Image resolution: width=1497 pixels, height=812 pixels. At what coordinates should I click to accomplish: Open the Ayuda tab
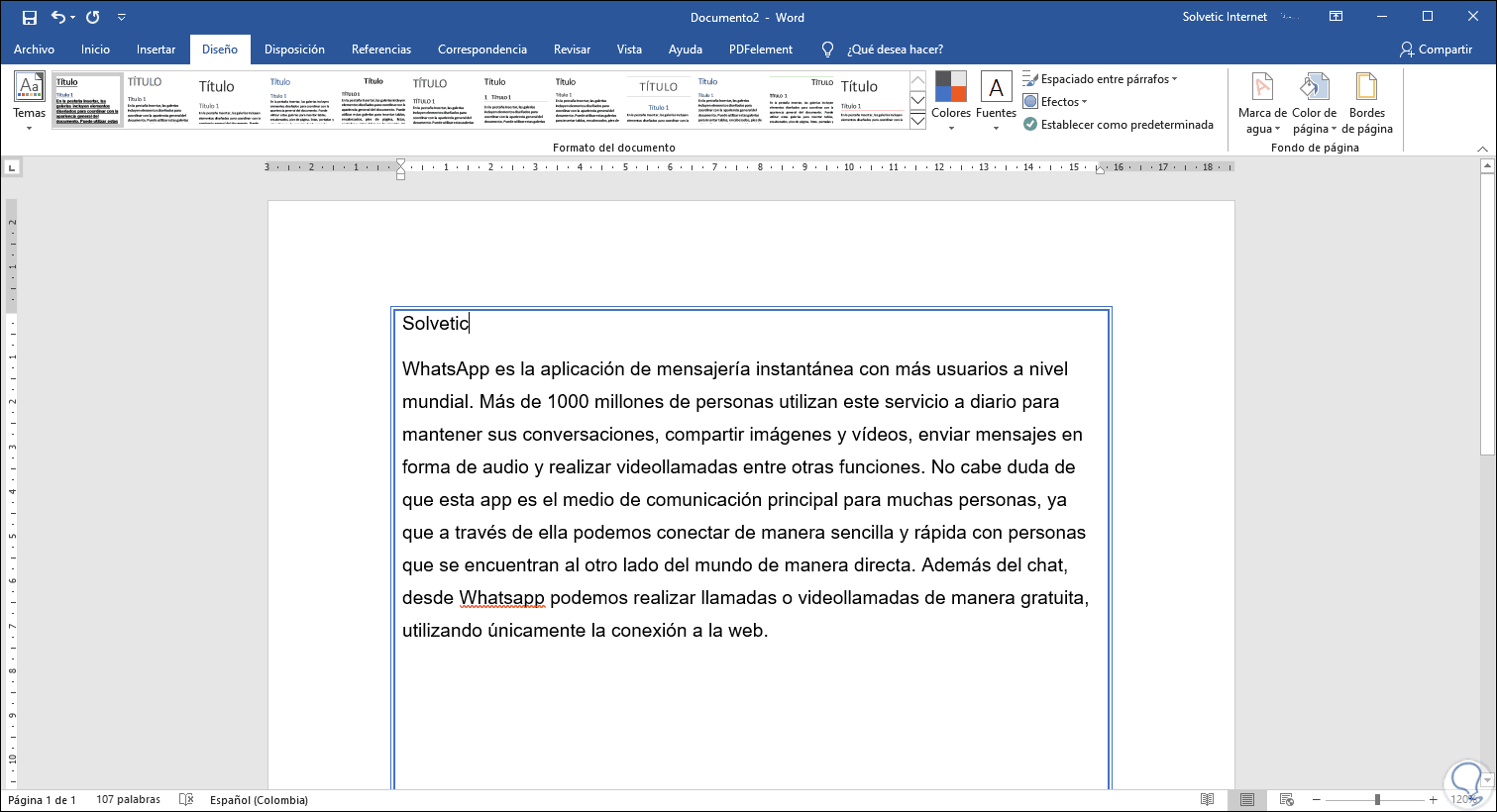coord(686,50)
